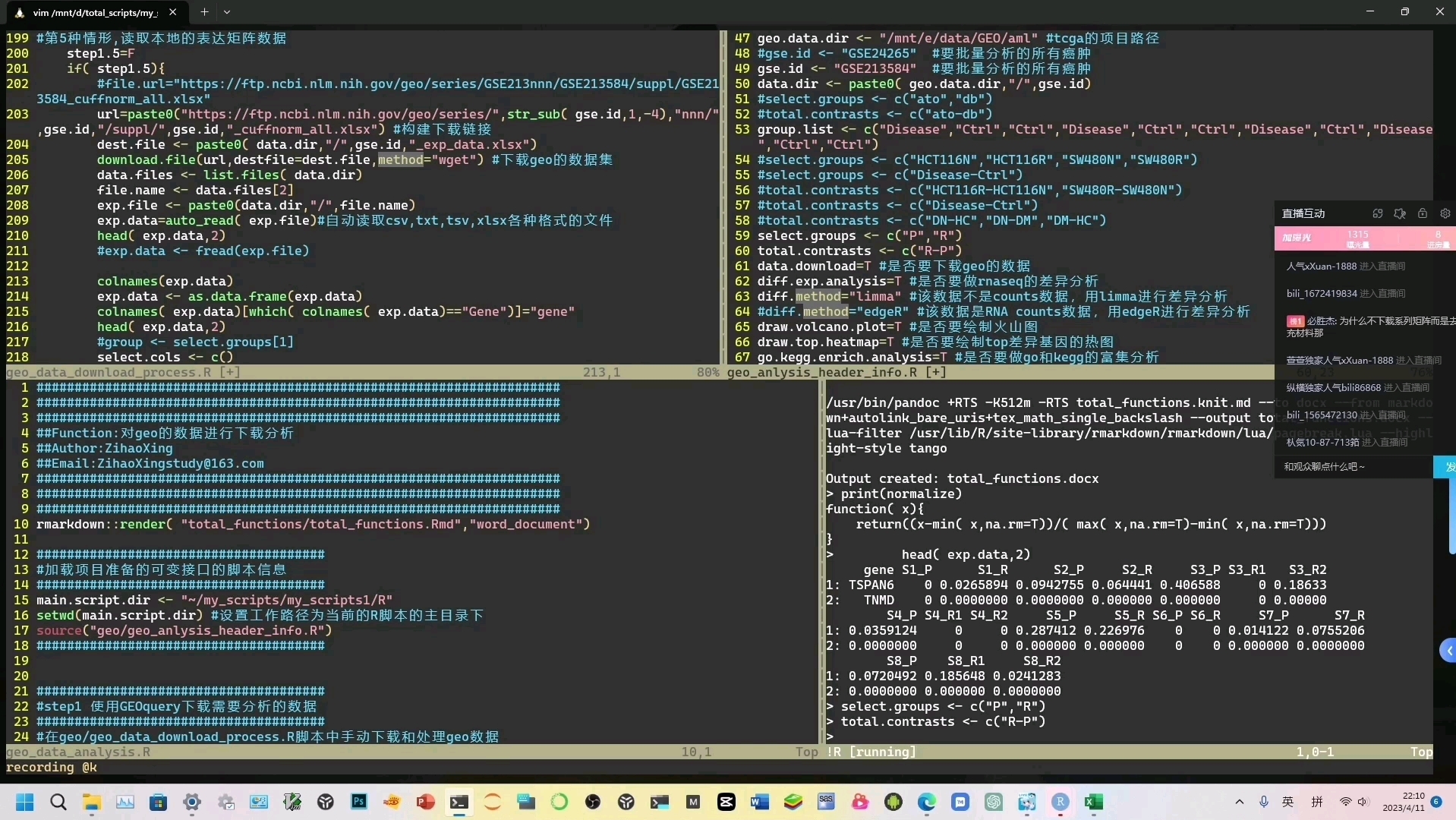Open File Explorer from taskbar
The width and height of the screenshot is (1456, 820).
[x=92, y=802]
